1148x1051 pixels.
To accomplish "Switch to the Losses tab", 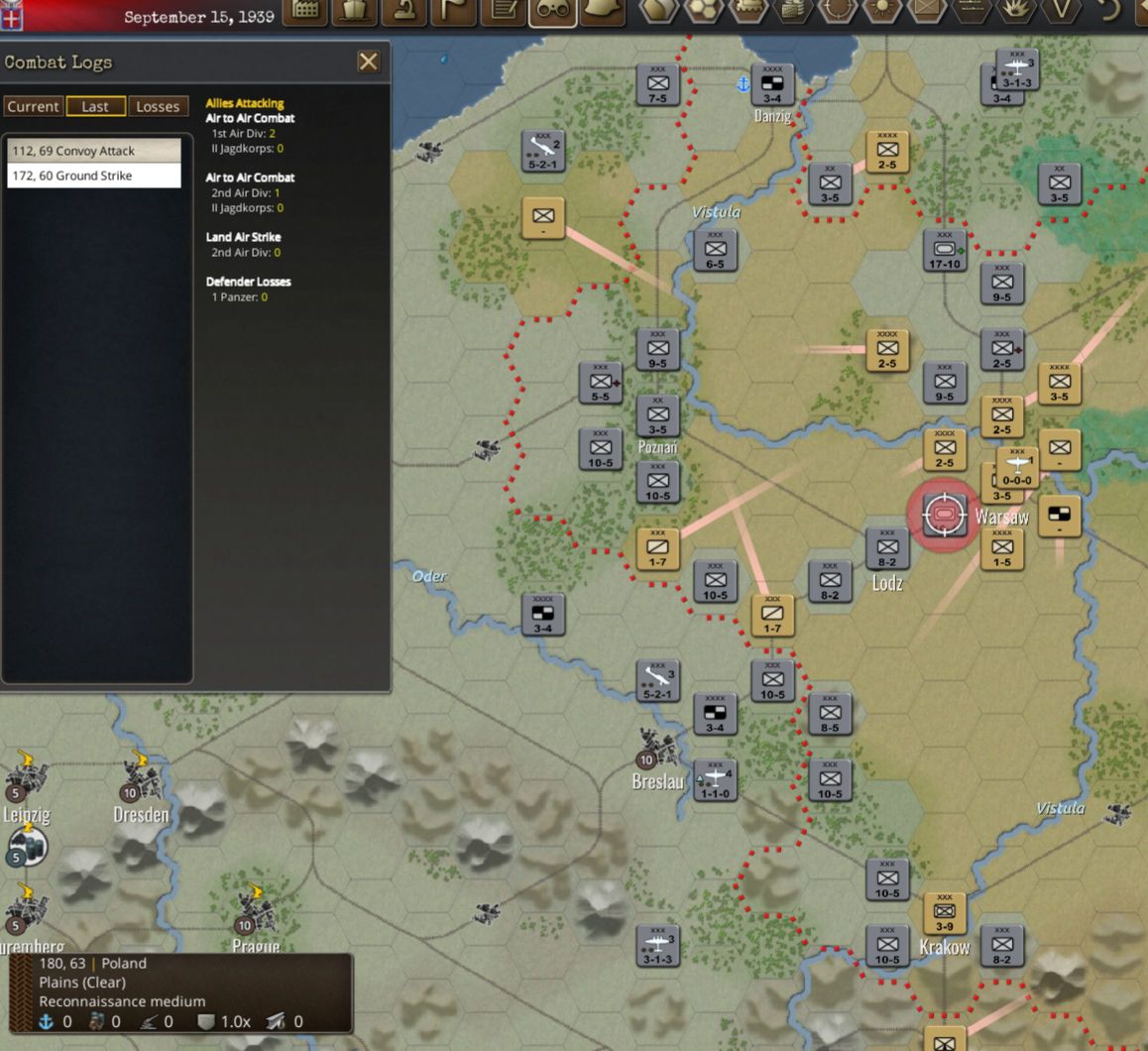I will click(159, 106).
